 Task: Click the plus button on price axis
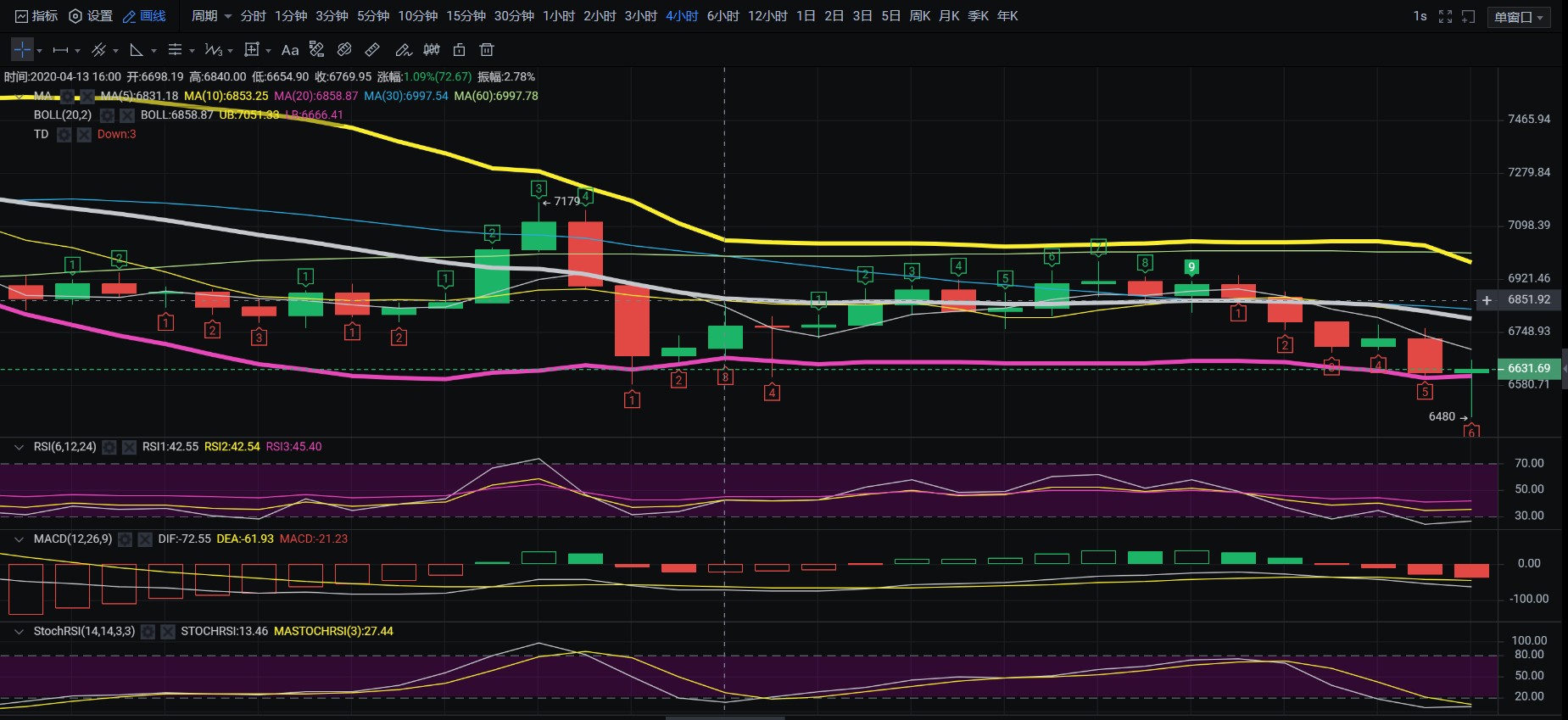click(x=1487, y=300)
